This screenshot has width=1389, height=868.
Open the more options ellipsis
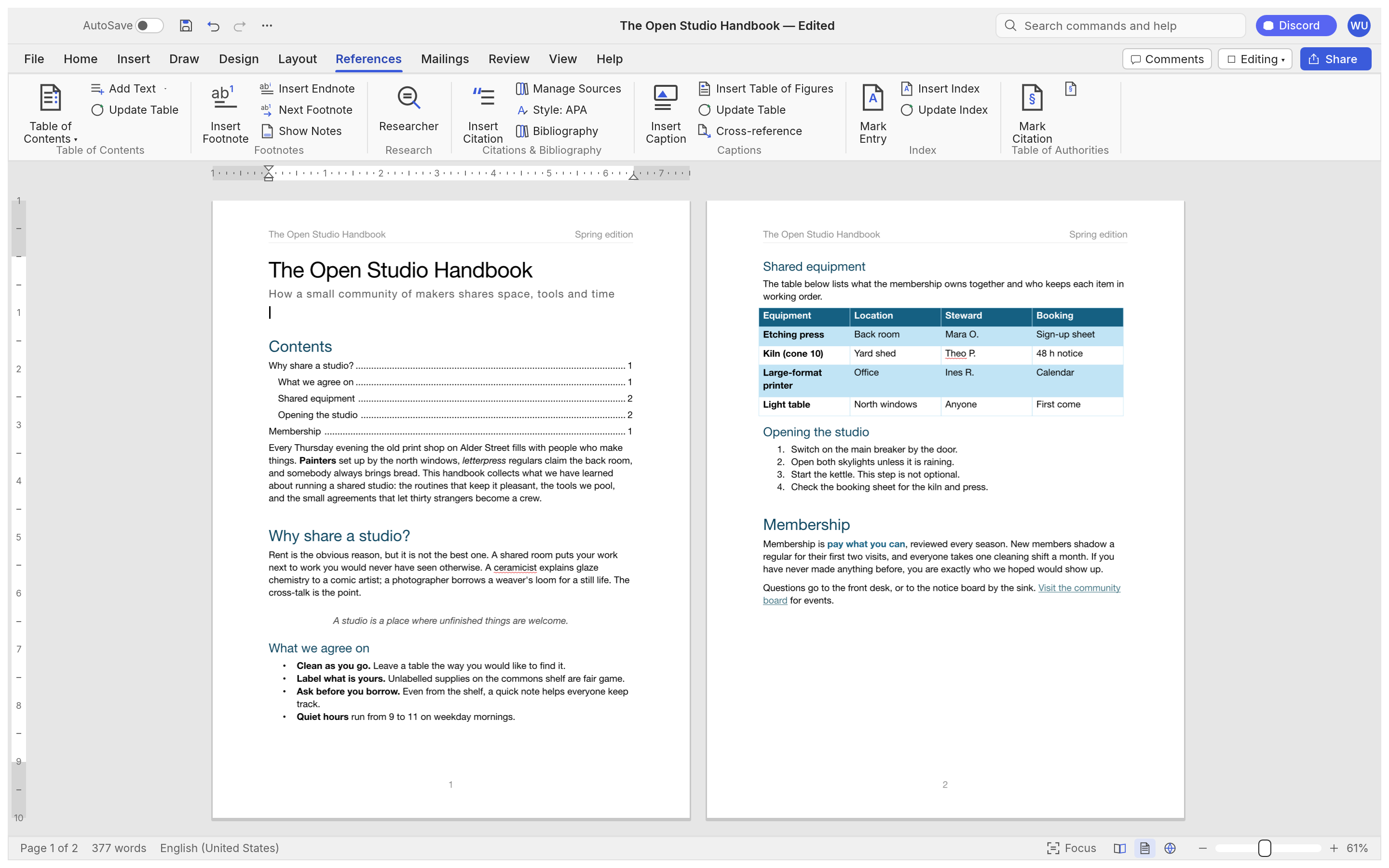(x=267, y=25)
